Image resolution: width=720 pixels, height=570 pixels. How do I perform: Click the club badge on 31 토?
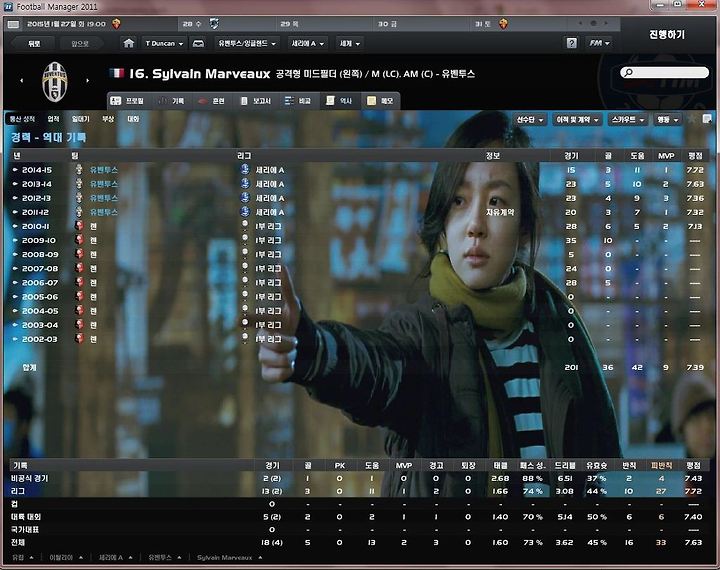coord(503,24)
